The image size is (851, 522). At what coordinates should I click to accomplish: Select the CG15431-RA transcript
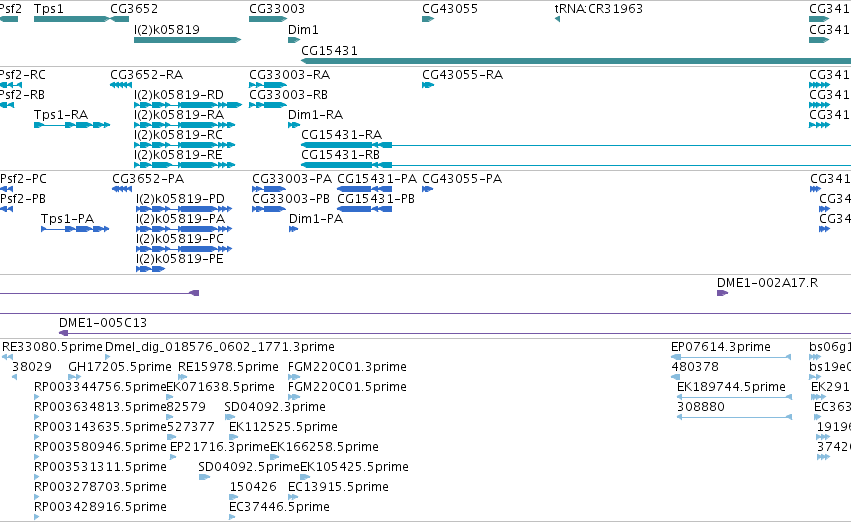click(x=576, y=145)
